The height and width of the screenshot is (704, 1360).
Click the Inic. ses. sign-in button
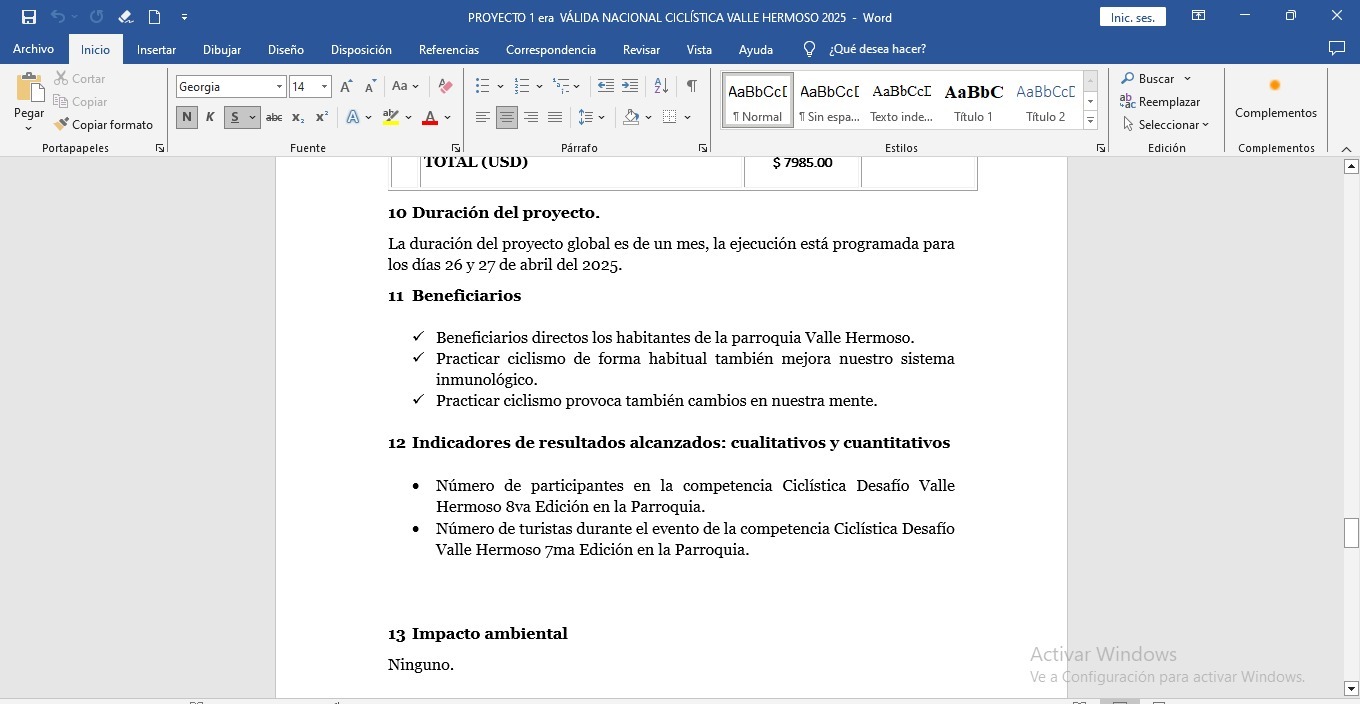click(x=1132, y=17)
